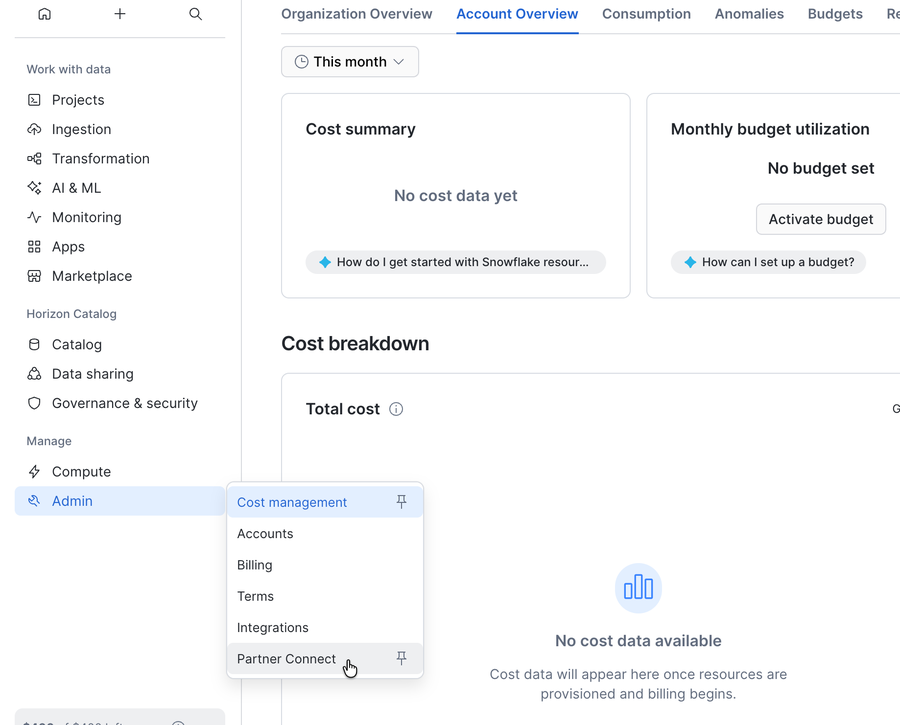Select Billing in Admin submenu

tap(325, 565)
